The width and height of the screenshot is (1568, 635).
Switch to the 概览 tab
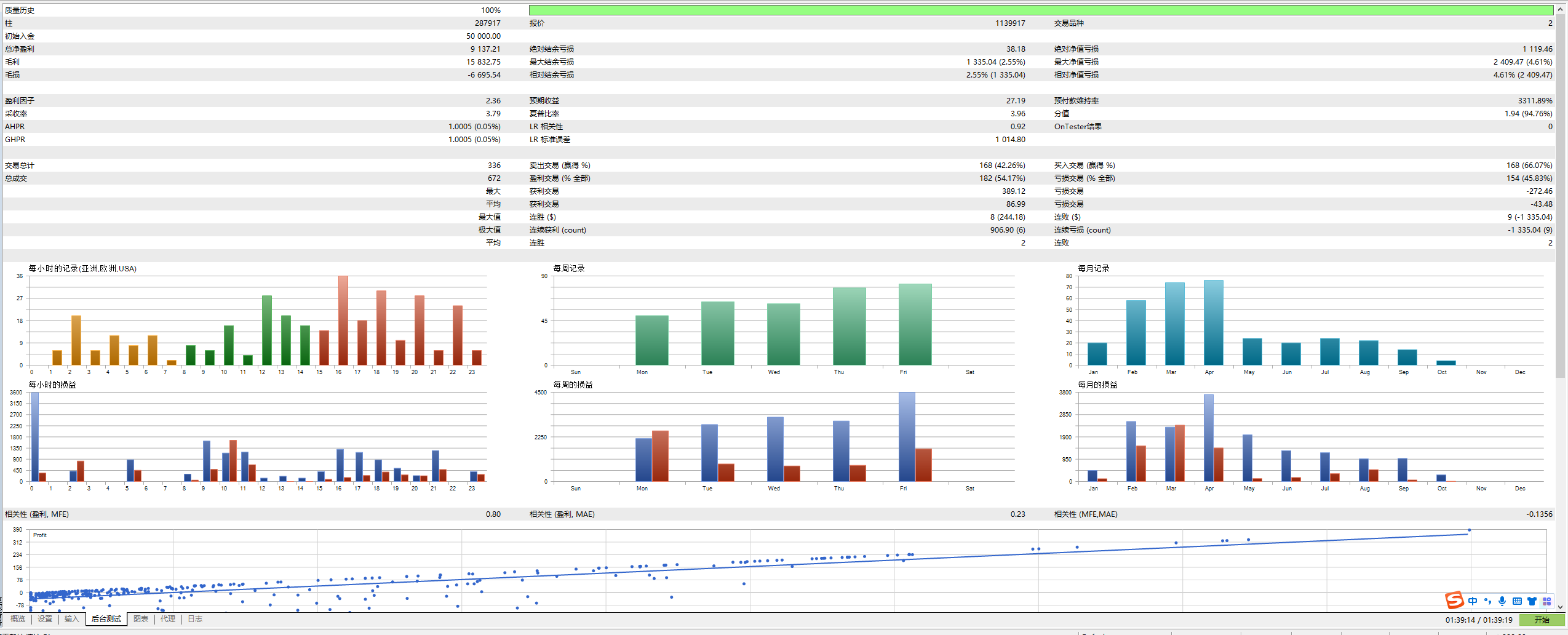click(x=18, y=619)
